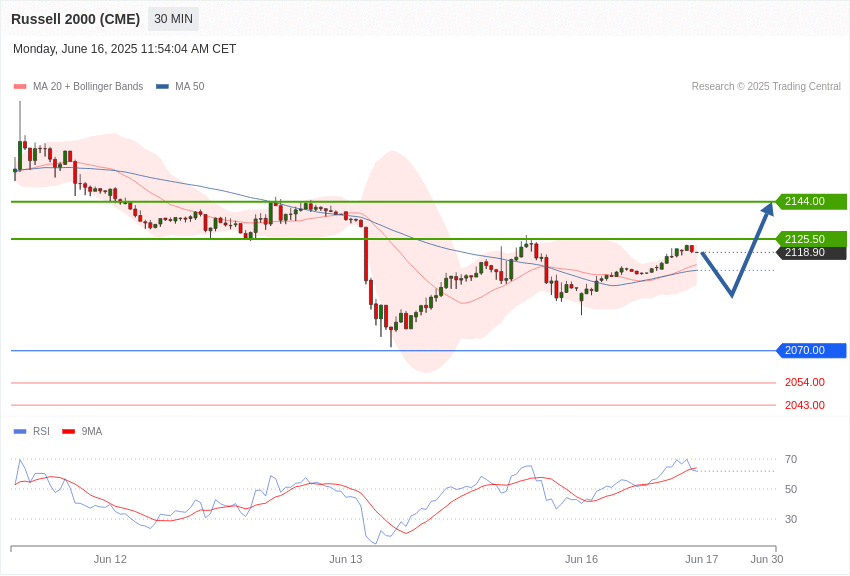Click the RSI 50 axis value
The width and height of the screenshot is (850, 576).
[791, 489]
